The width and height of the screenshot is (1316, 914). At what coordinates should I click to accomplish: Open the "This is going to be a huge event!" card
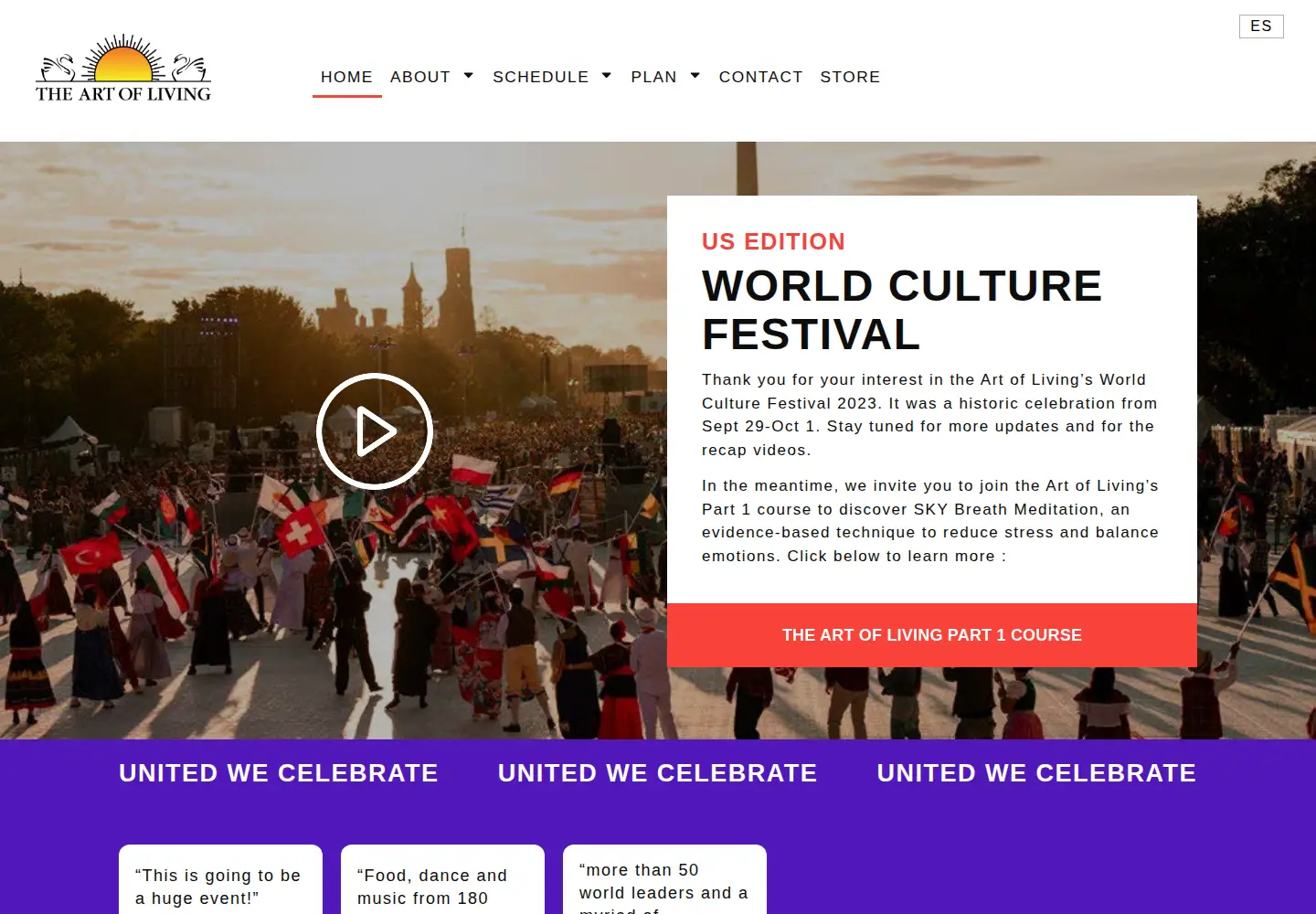pos(220,879)
